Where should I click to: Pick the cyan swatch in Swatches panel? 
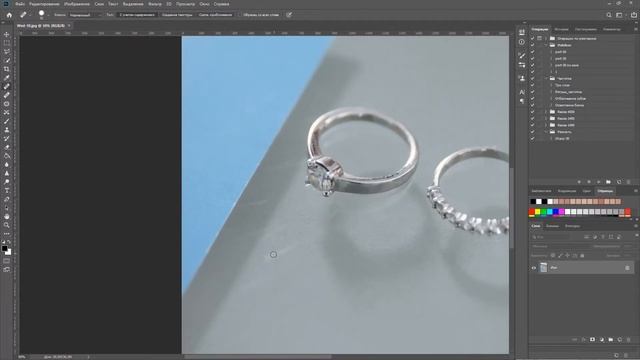coord(549,211)
